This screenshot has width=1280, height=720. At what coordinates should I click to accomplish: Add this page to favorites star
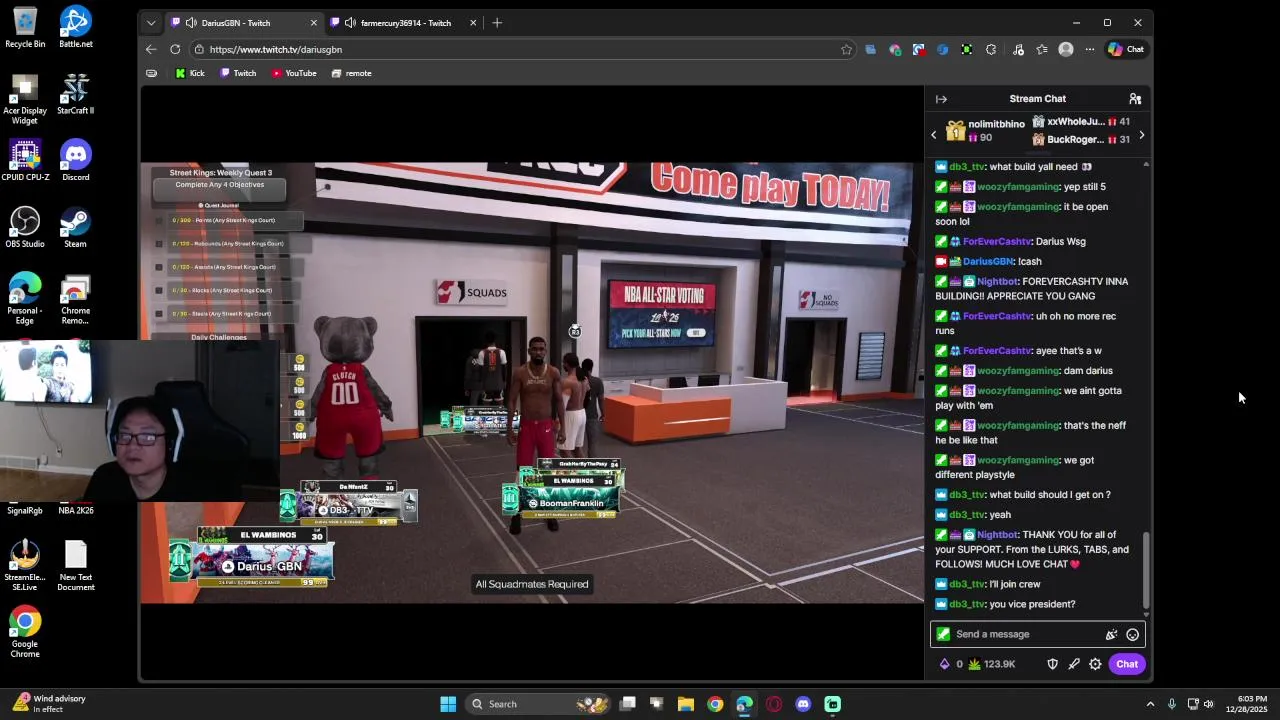pos(846,49)
